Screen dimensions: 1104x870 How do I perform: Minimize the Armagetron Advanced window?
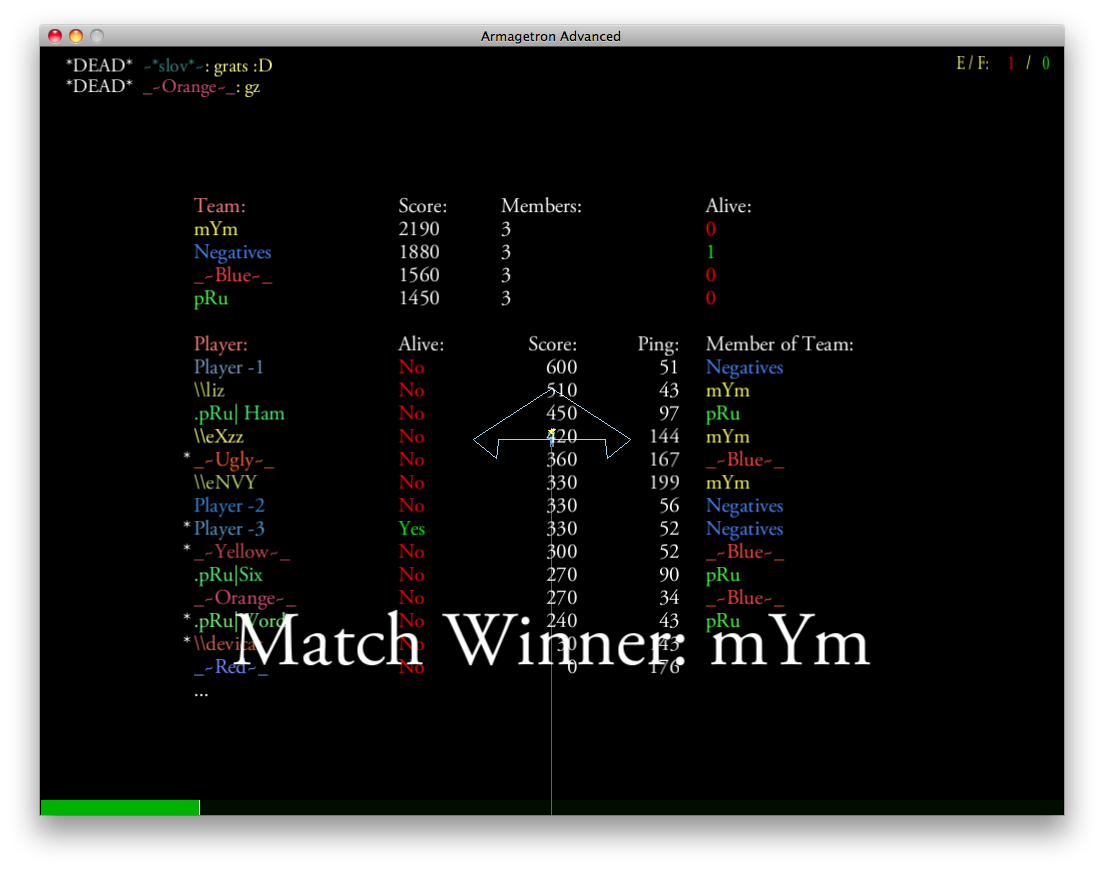click(x=76, y=36)
